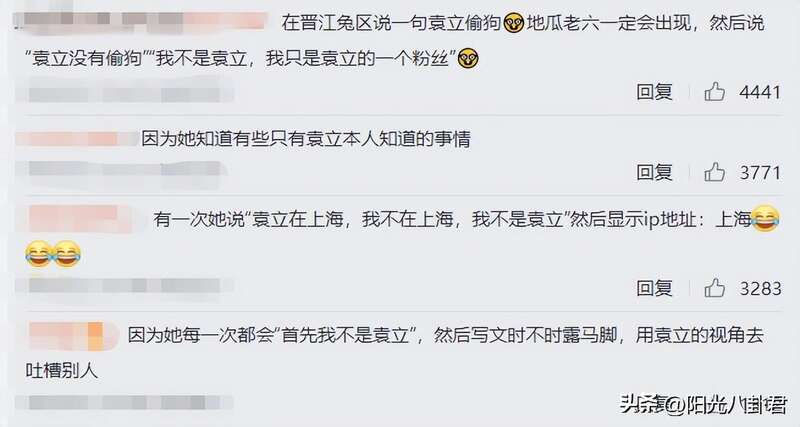
Task: Like the comment with 4441 likes
Action: [x=714, y=92]
